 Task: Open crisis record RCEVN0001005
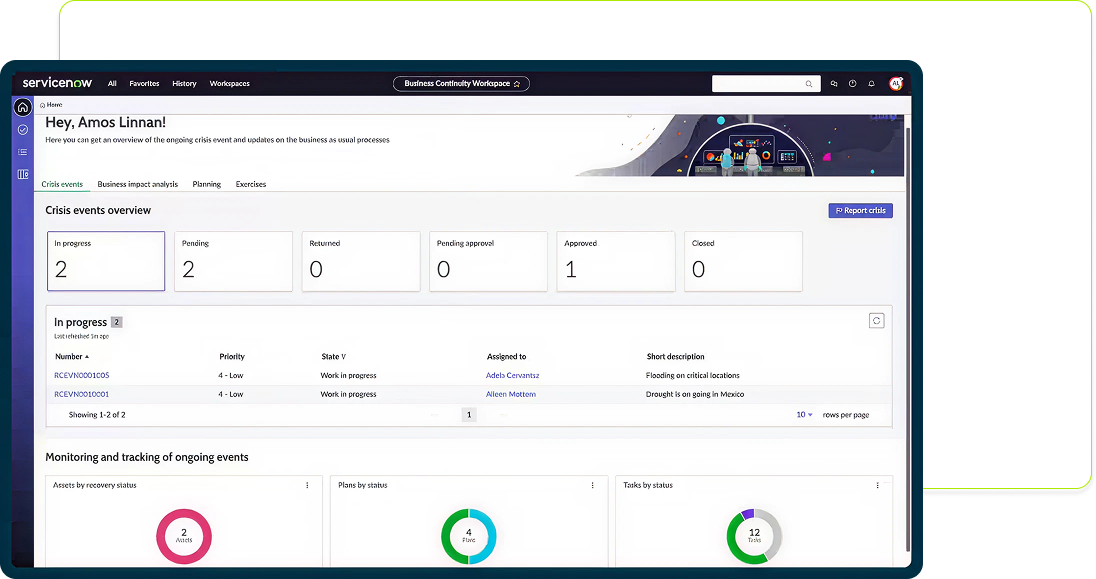[82, 375]
